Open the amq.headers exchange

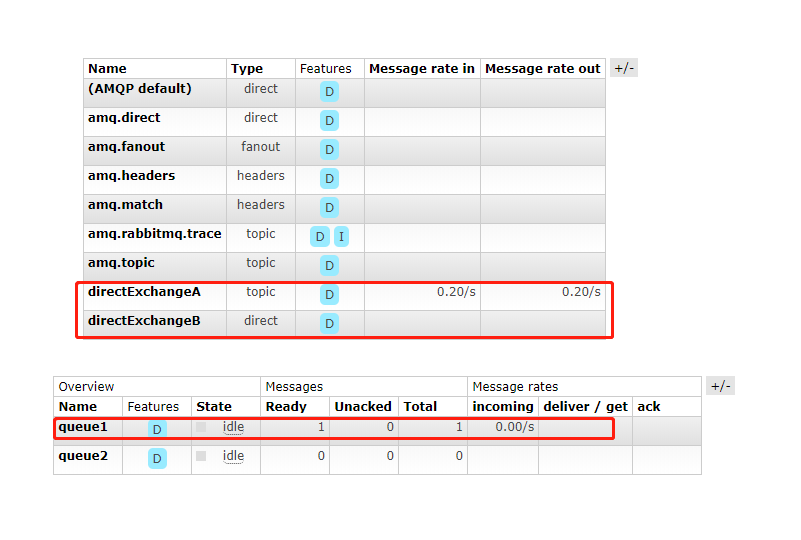[131, 176]
